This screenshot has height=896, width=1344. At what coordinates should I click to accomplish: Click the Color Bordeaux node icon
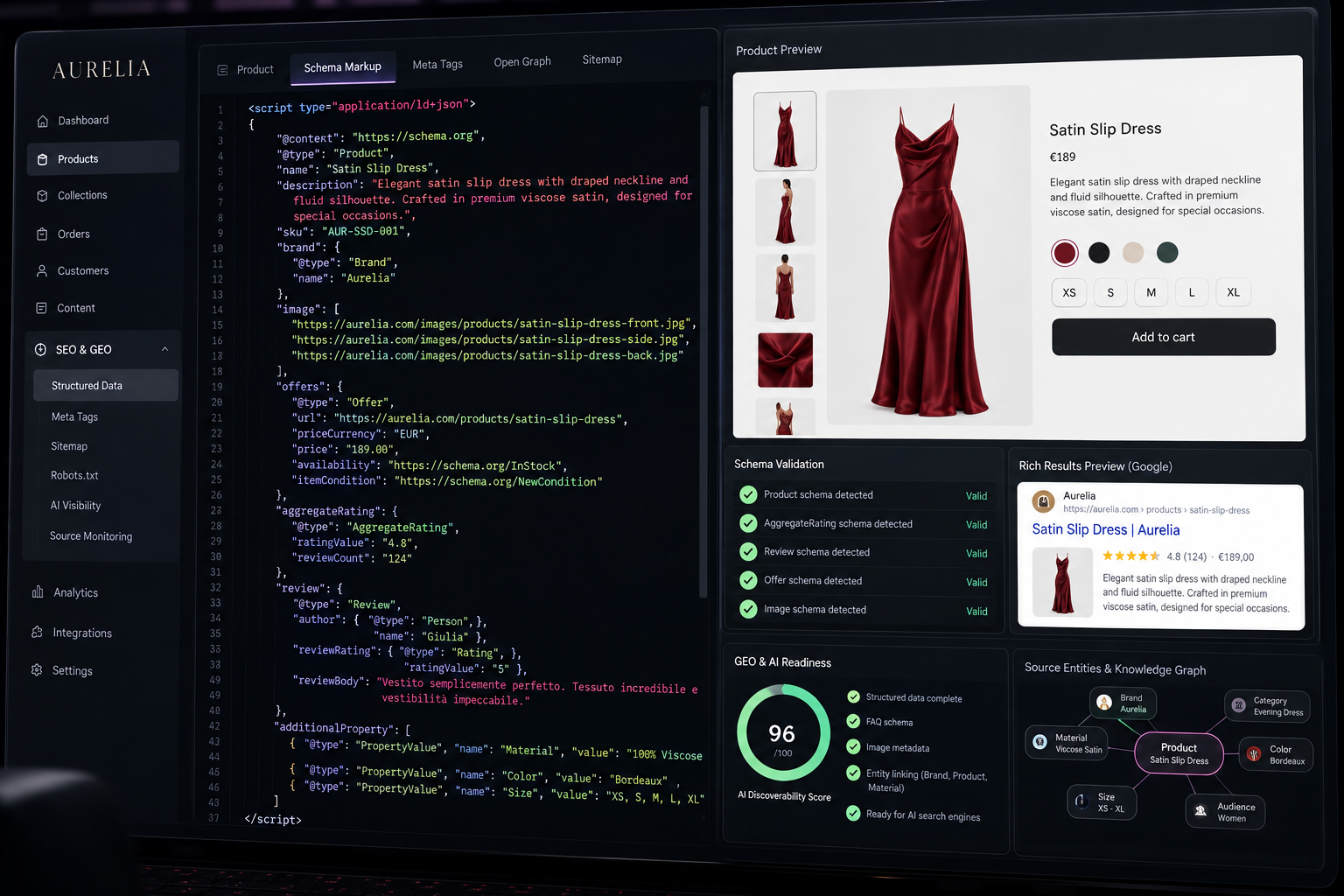pyautogui.click(x=1254, y=753)
